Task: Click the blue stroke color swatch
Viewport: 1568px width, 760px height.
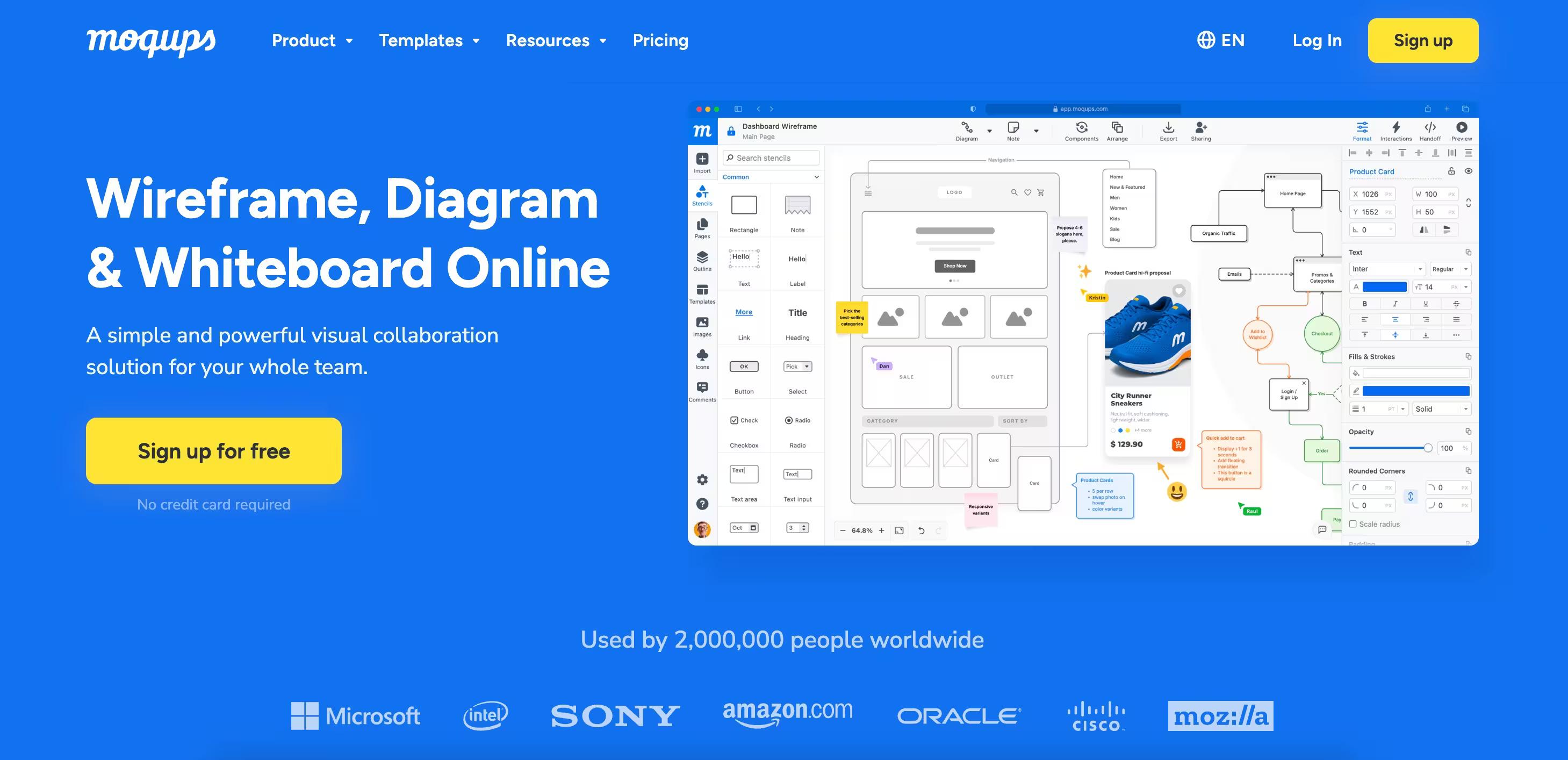Action: click(1415, 391)
